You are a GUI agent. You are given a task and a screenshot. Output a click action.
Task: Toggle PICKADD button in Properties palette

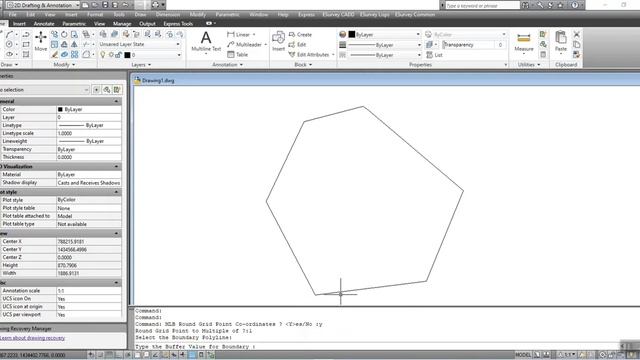point(96,90)
